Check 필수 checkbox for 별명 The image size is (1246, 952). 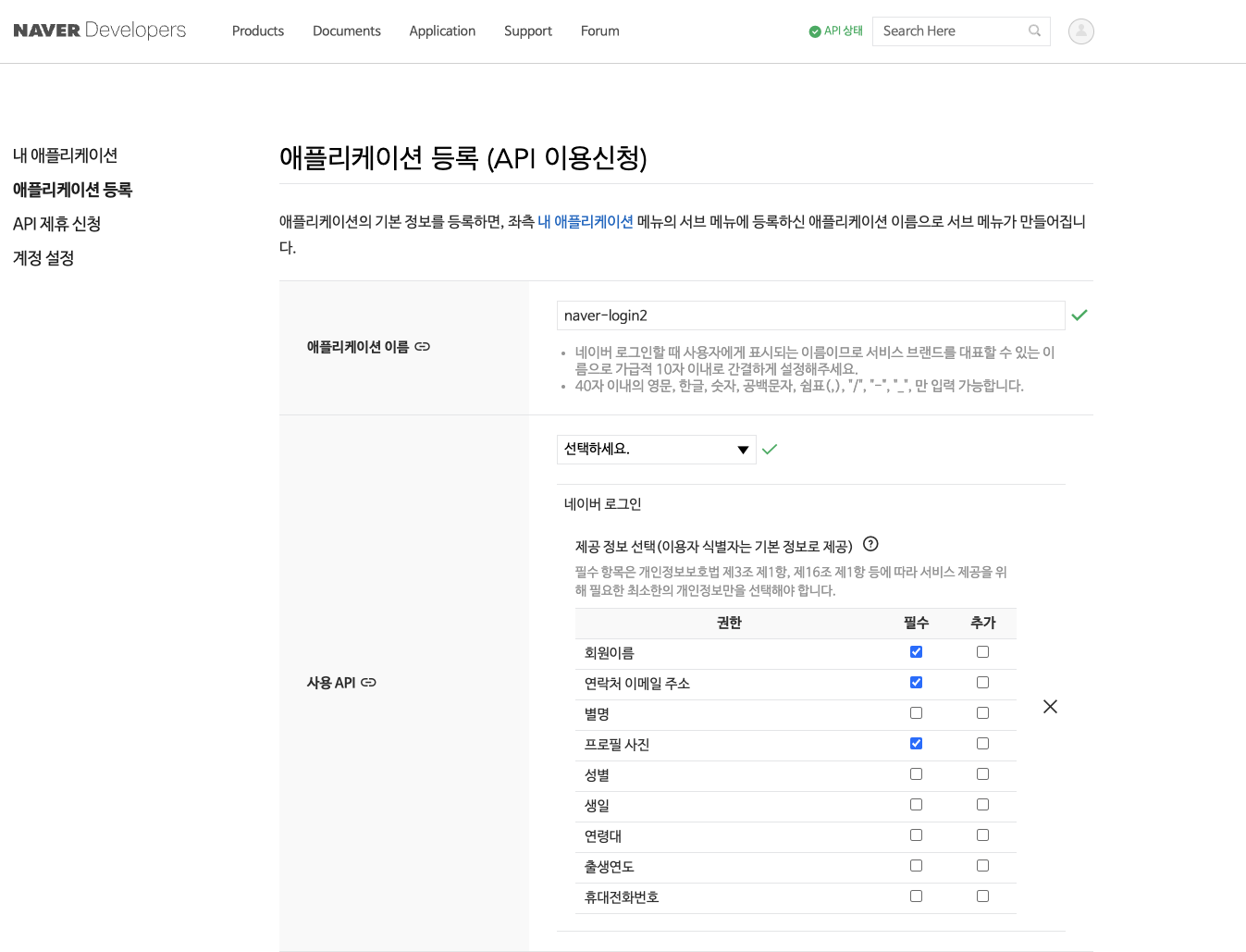[x=916, y=713]
